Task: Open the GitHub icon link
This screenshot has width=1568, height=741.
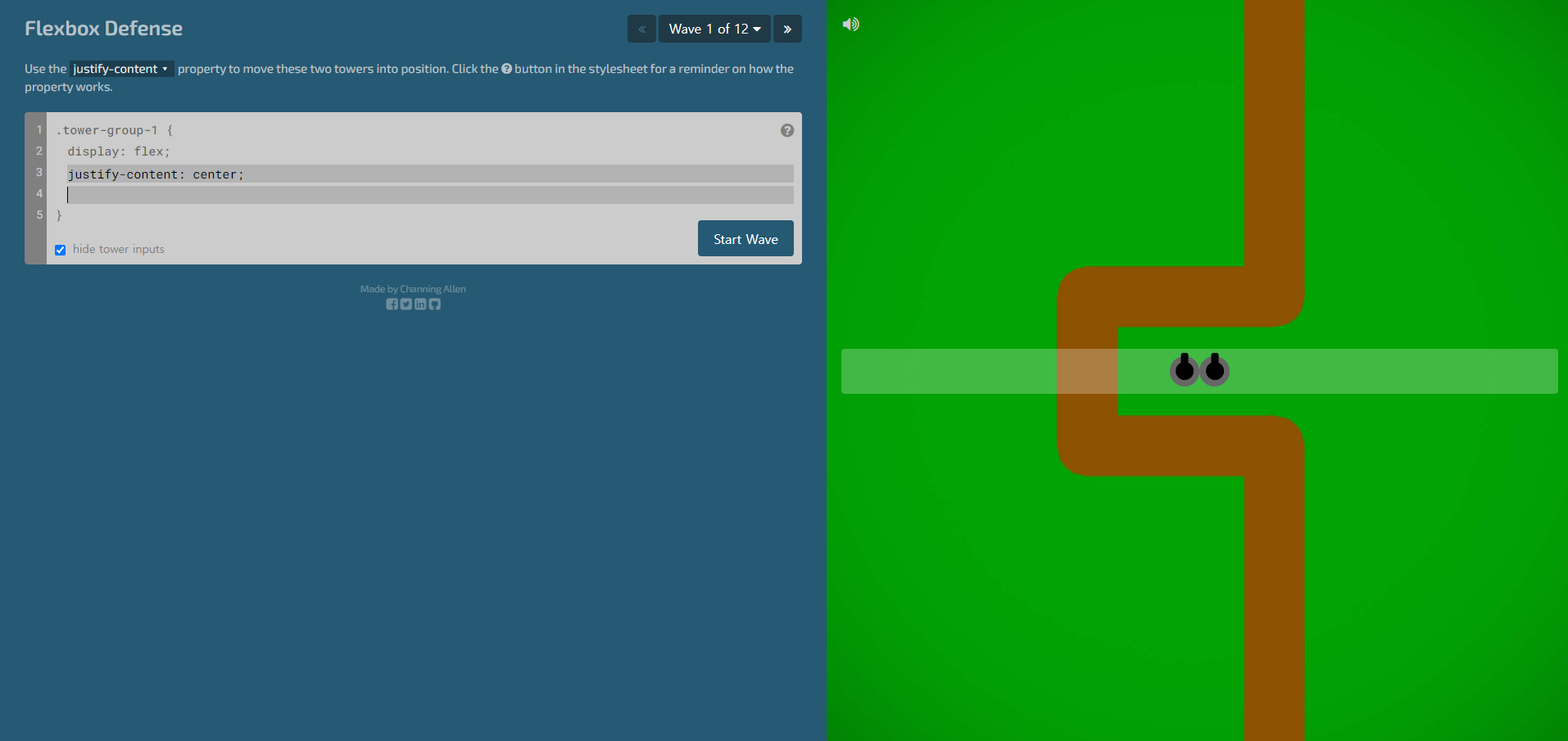Action: point(435,305)
